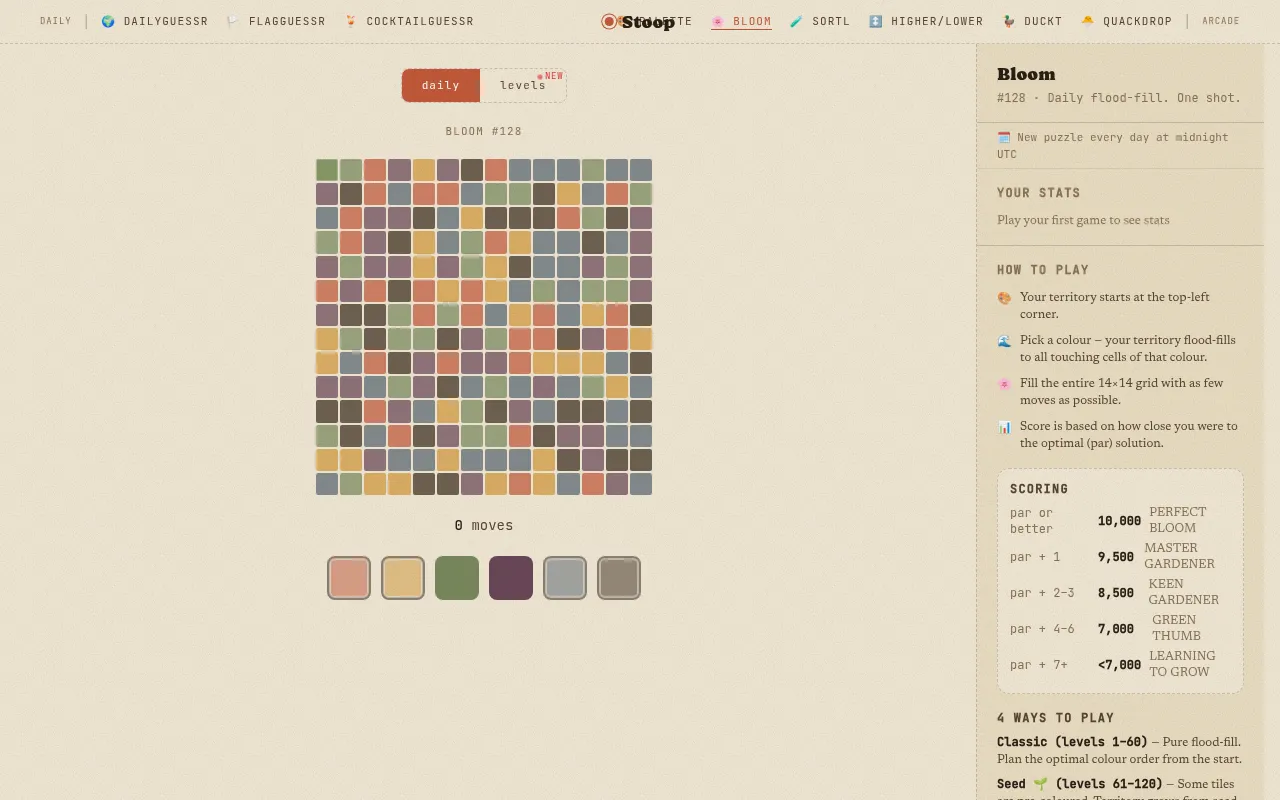Pick the taupe brown colour swatch
The image size is (1280, 800).
[619, 578]
